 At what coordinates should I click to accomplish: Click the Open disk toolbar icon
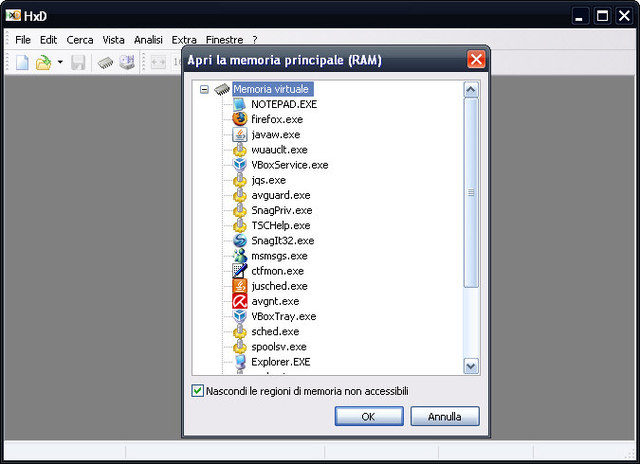click(x=127, y=62)
